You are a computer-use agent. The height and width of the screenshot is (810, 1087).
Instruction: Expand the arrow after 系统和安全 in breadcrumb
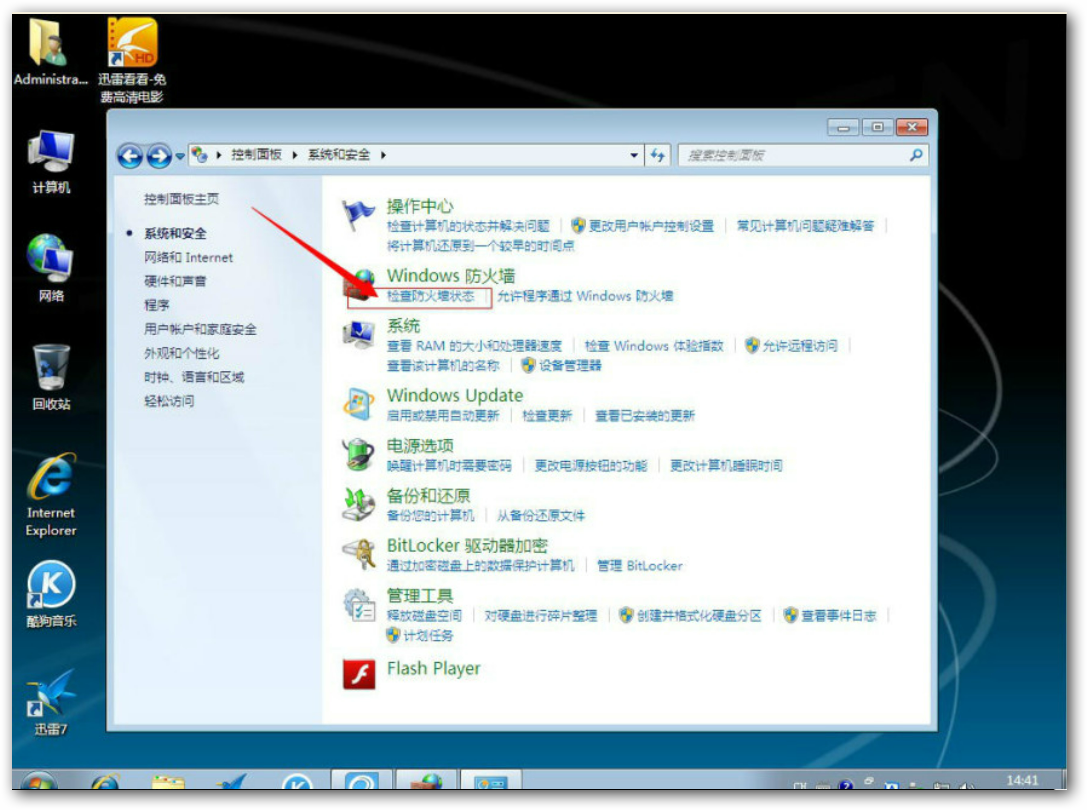click(x=383, y=155)
